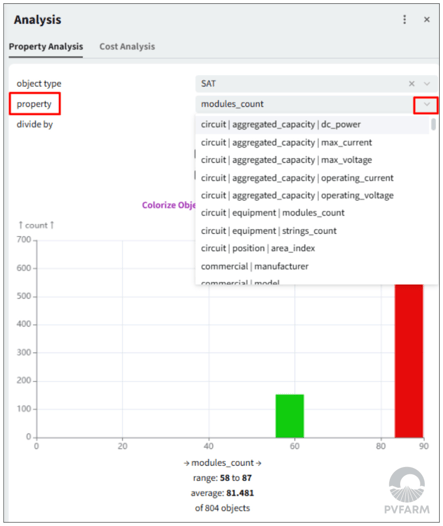443x526 pixels.
Task: Open the three-dot options menu
Action: point(404,19)
